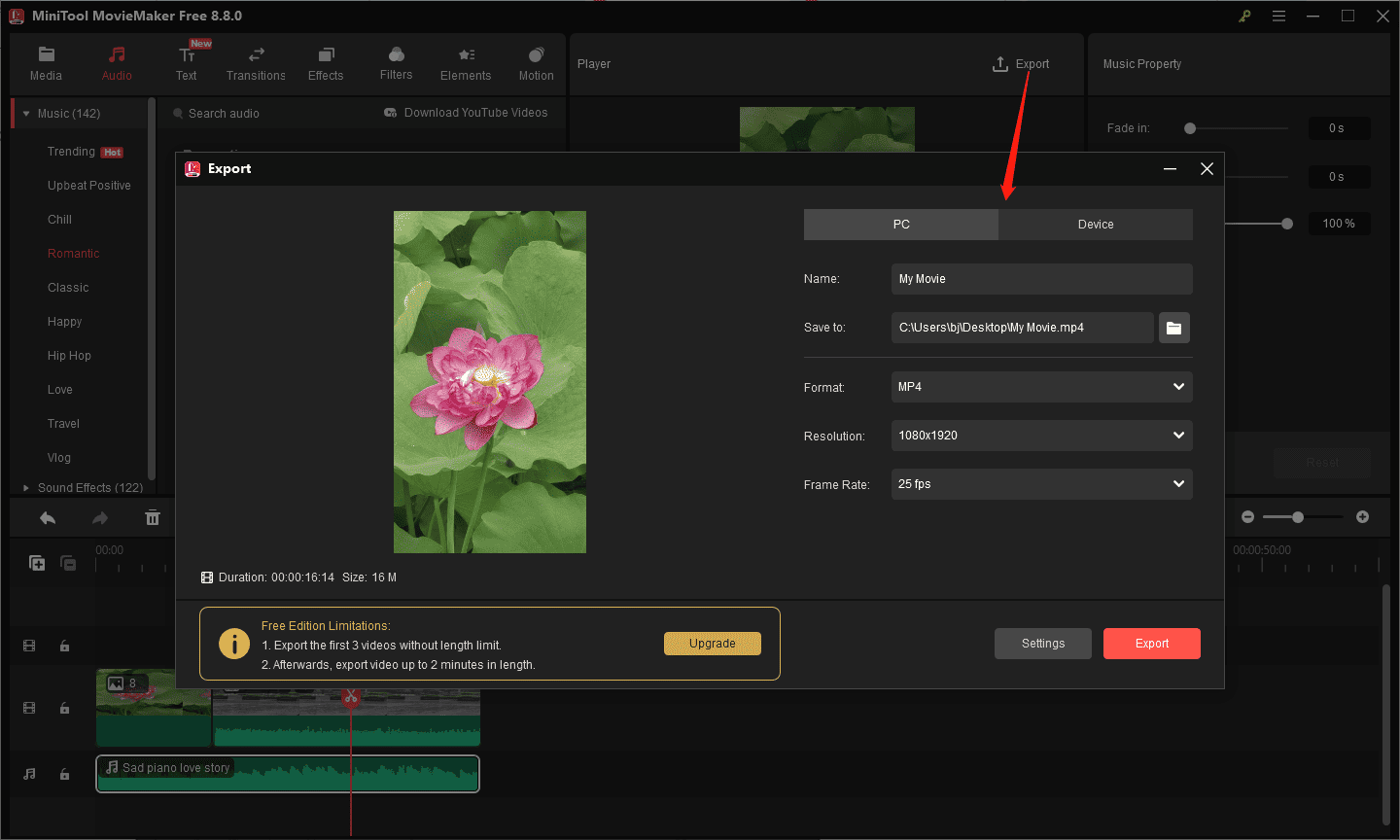This screenshot has height=840, width=1400.
Task: Open the Transitions tab
Action: 256,64
